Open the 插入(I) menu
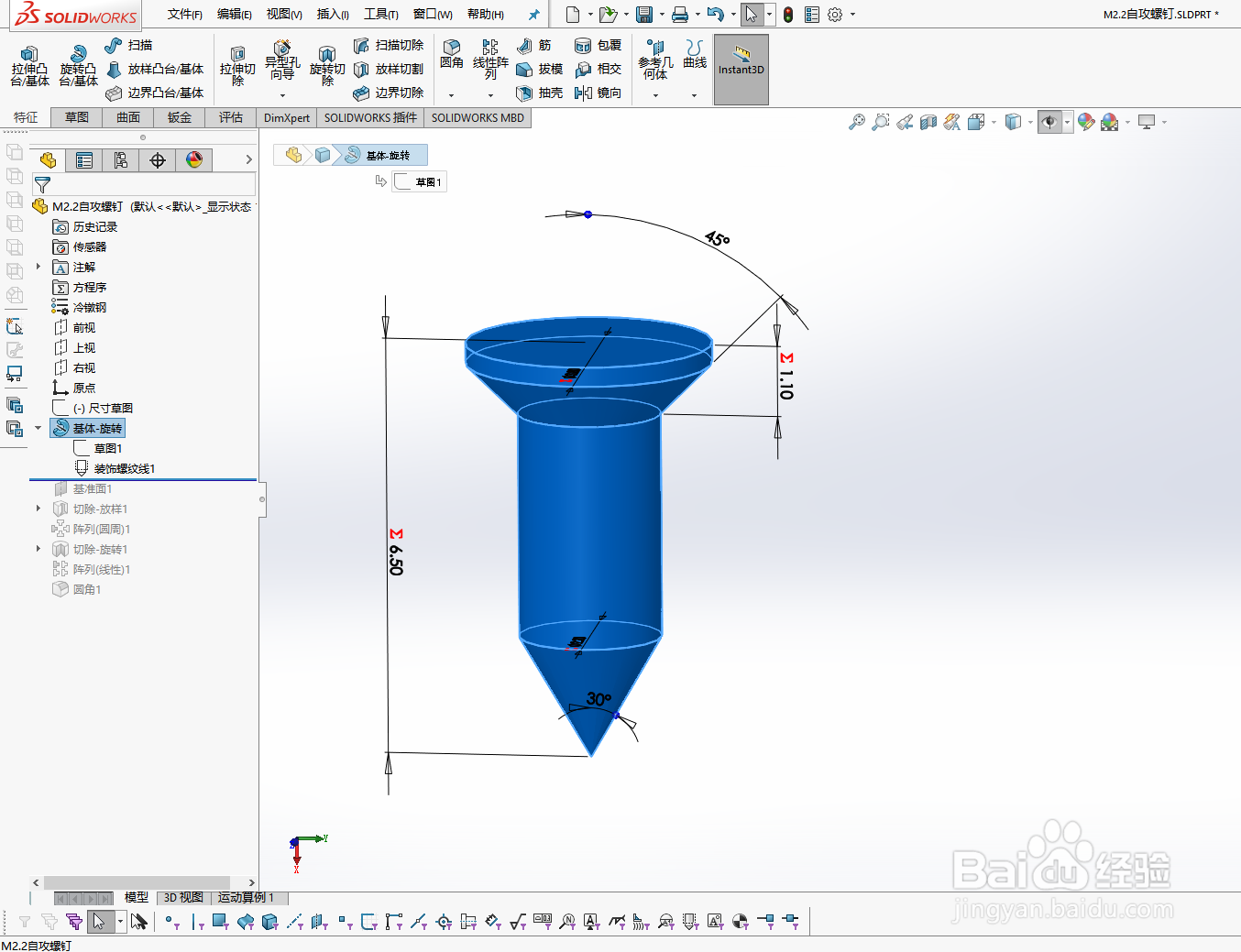This screenshot has height=952, width=1241. [333, 15]
